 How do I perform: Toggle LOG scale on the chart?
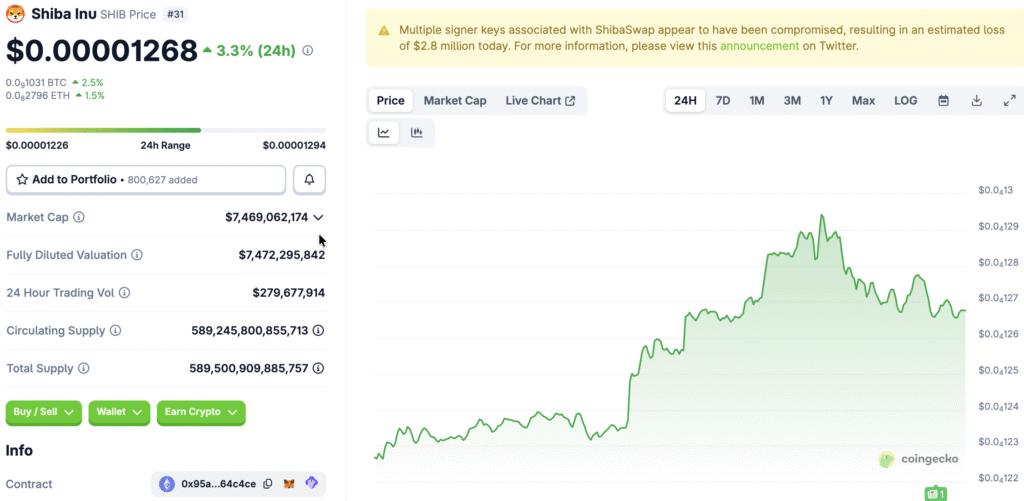[x=905, y=101]
